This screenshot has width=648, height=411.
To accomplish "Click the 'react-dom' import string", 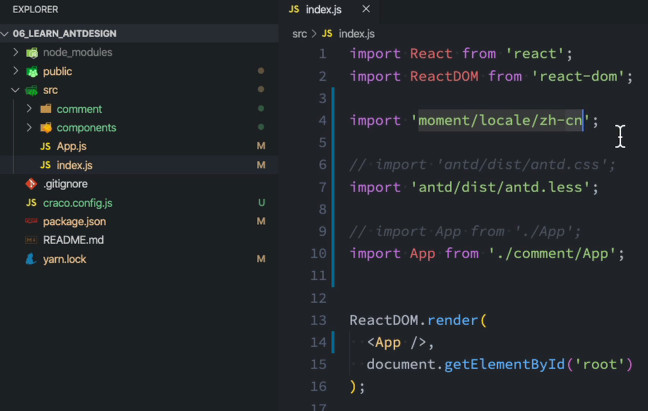I will click(x=578, y=76).
